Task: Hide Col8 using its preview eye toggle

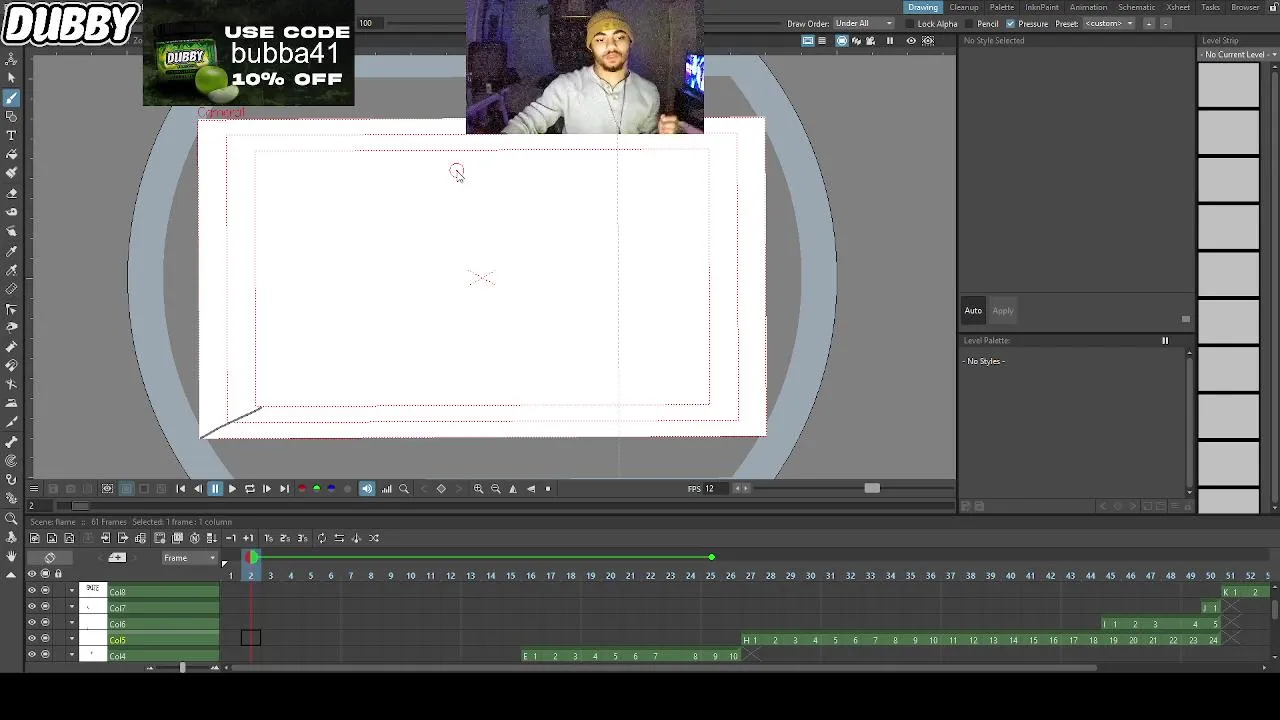Action: click(x=31, y=591)
